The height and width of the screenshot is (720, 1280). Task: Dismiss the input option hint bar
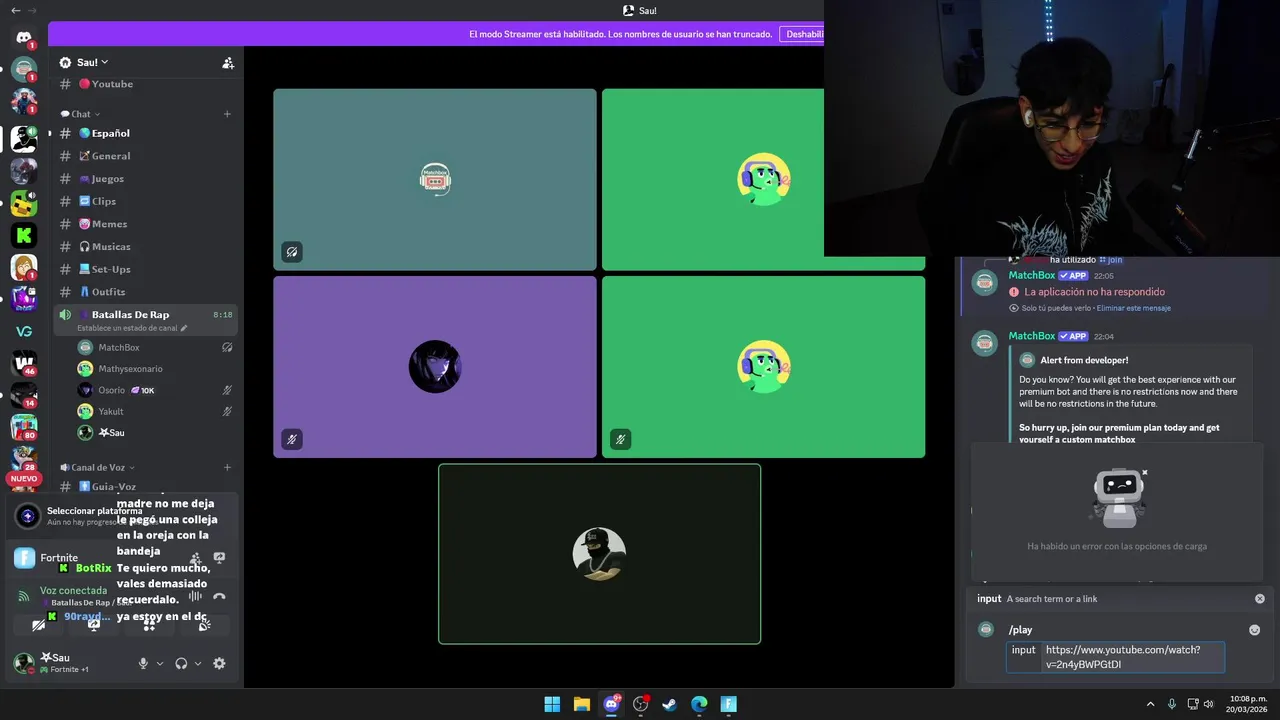click(x=1259, y=598)
